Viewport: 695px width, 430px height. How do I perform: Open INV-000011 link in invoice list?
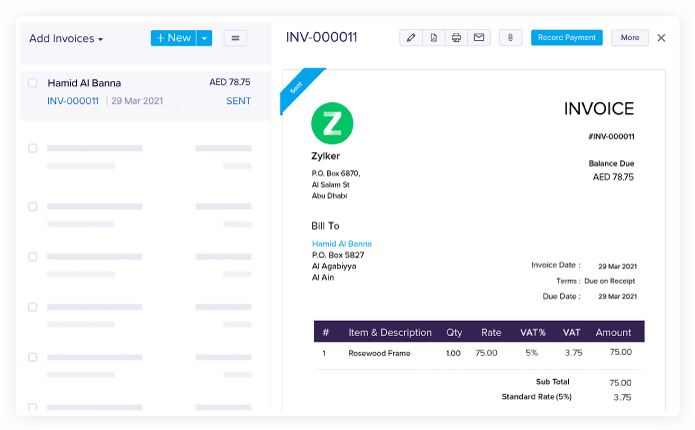pyautogui.click(x=73, y=101)
